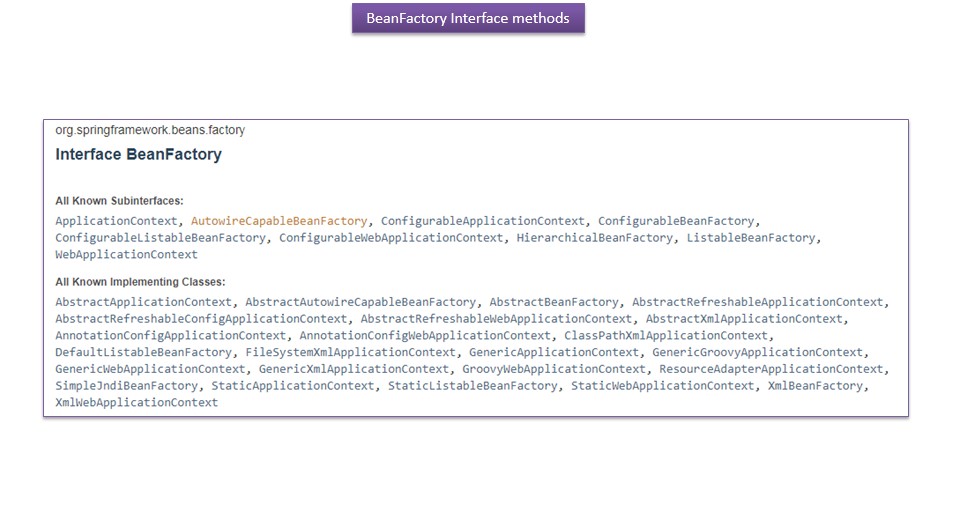This screenshot has height=528, width=960.
Task: Open the ConfigurableListableBeanFactory link
Action: (x=160, y=238)
